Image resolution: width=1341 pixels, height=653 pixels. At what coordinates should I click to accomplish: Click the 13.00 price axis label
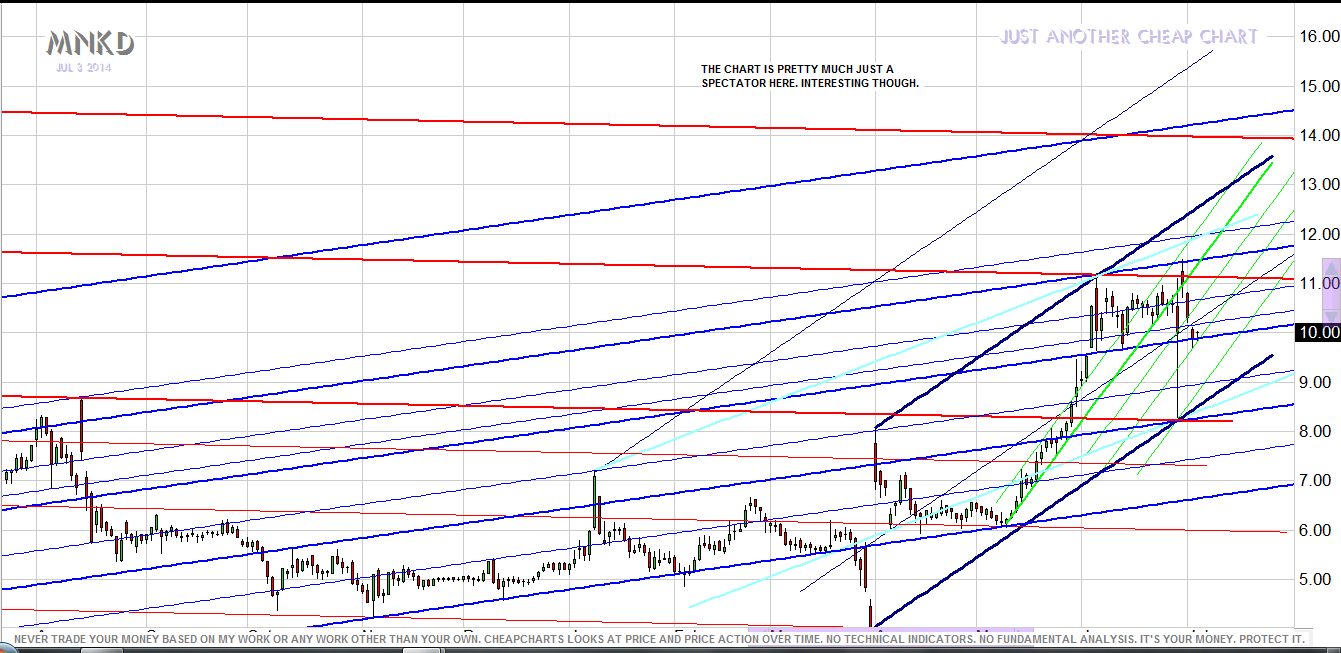click(1318, 185)
